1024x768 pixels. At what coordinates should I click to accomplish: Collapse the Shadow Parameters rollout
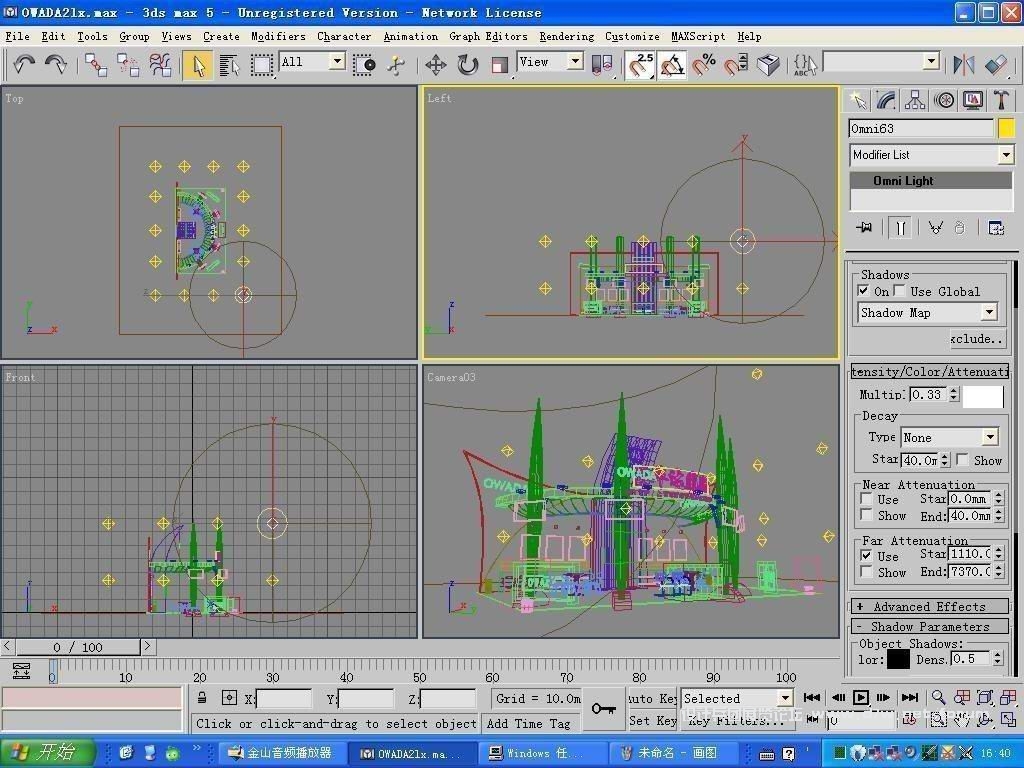(x=930, y=626)
